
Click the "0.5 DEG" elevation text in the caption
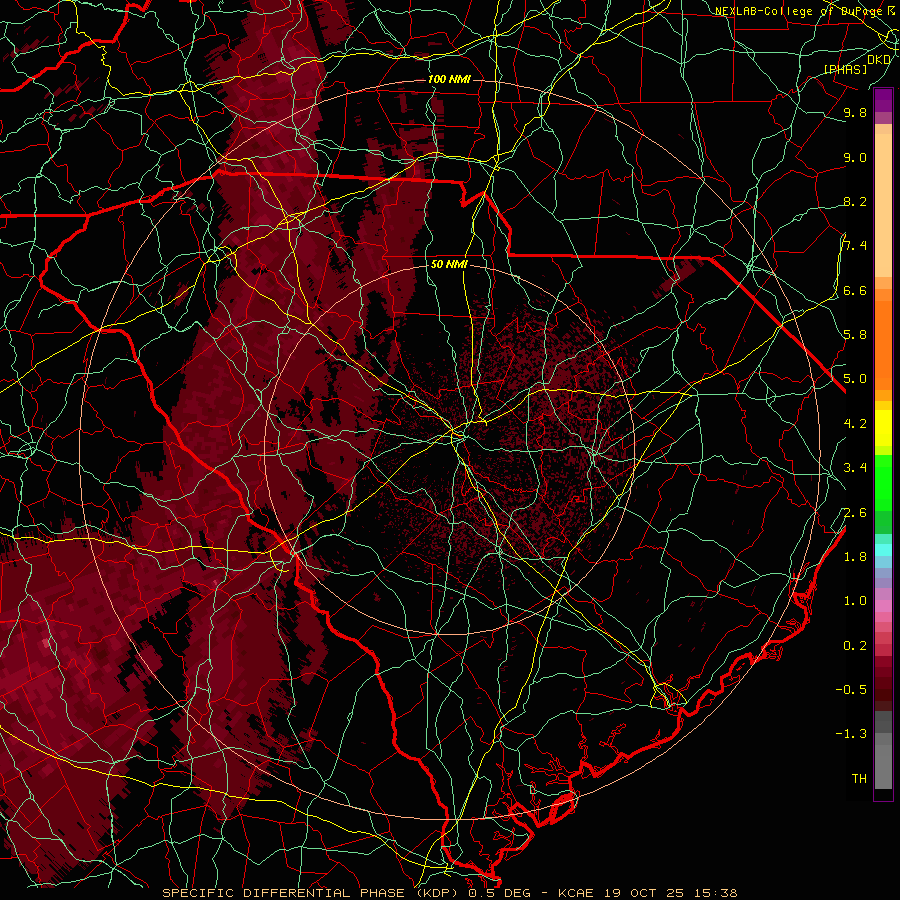point(498,893)
